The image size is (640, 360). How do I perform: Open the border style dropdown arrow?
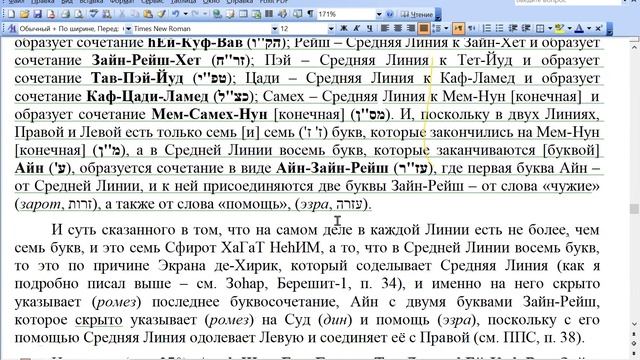click(x=550, y=28)
